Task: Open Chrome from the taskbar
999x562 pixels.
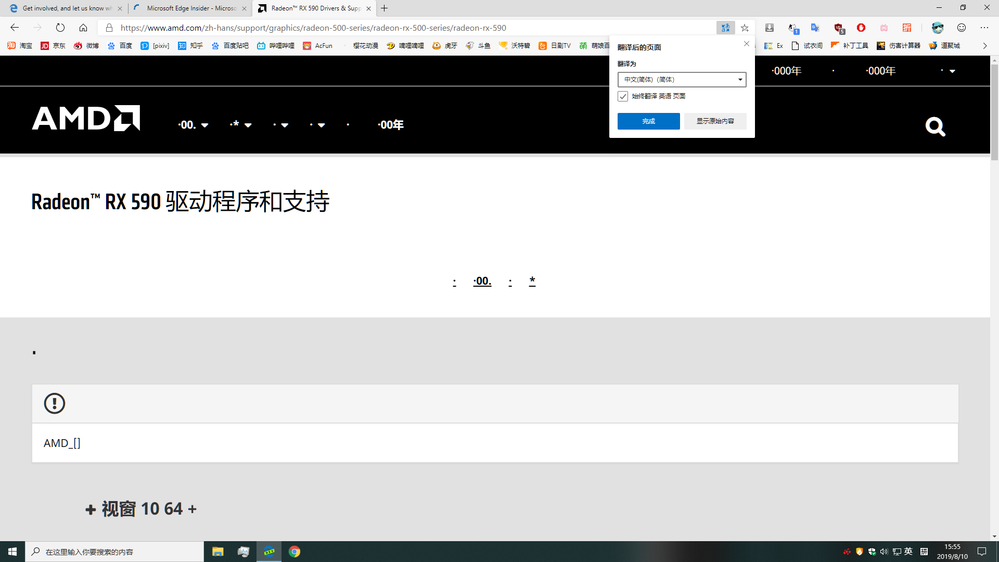Action: tap(294, 552)
